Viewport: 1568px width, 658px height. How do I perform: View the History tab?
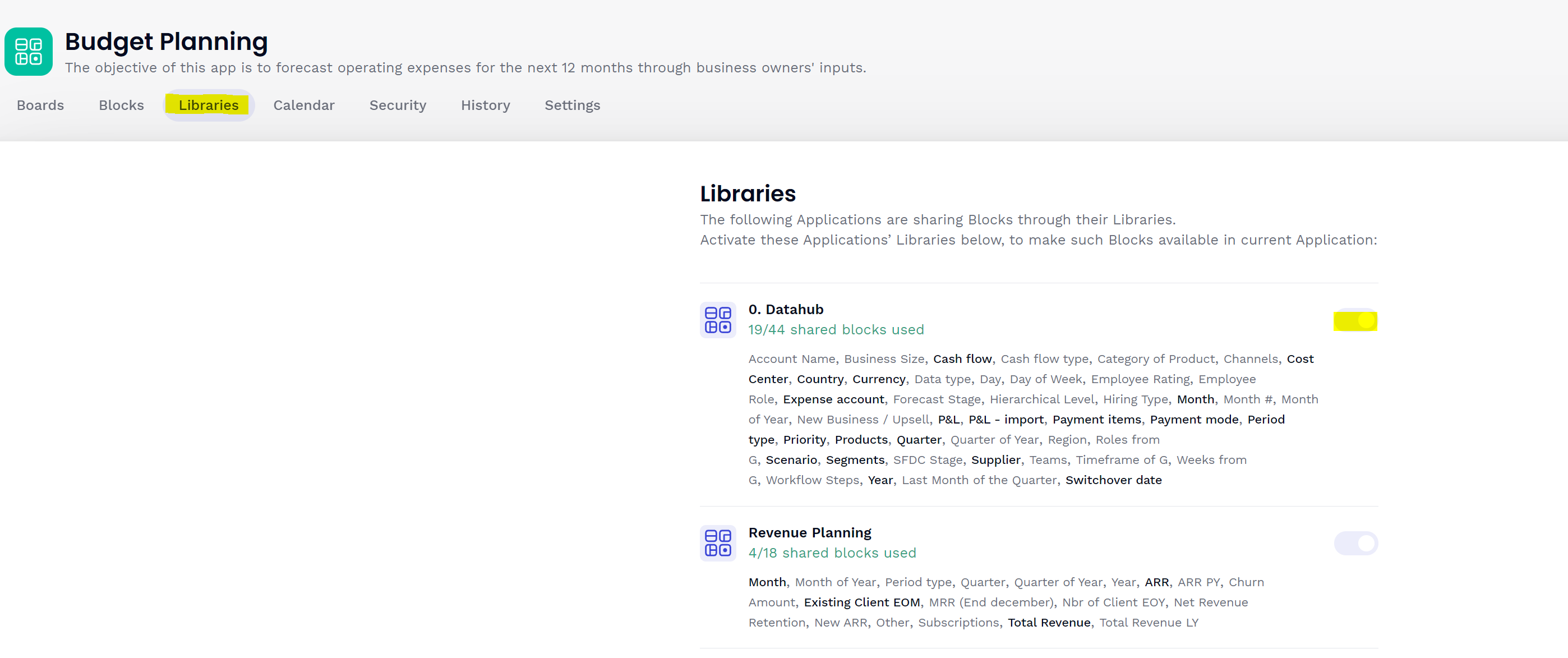point(485,105)
